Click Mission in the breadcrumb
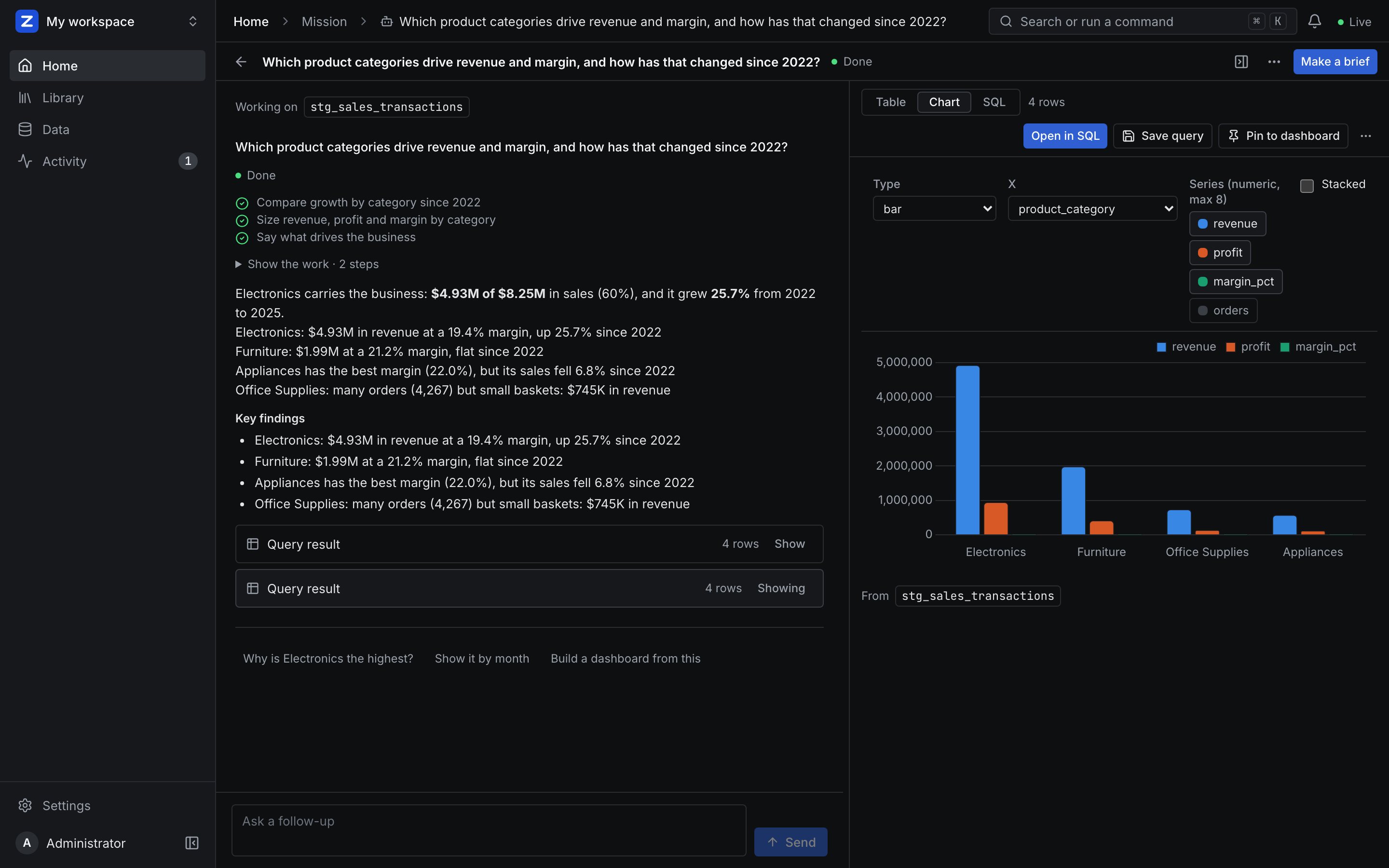This screenshot has height=868, width=1389. 324,21
